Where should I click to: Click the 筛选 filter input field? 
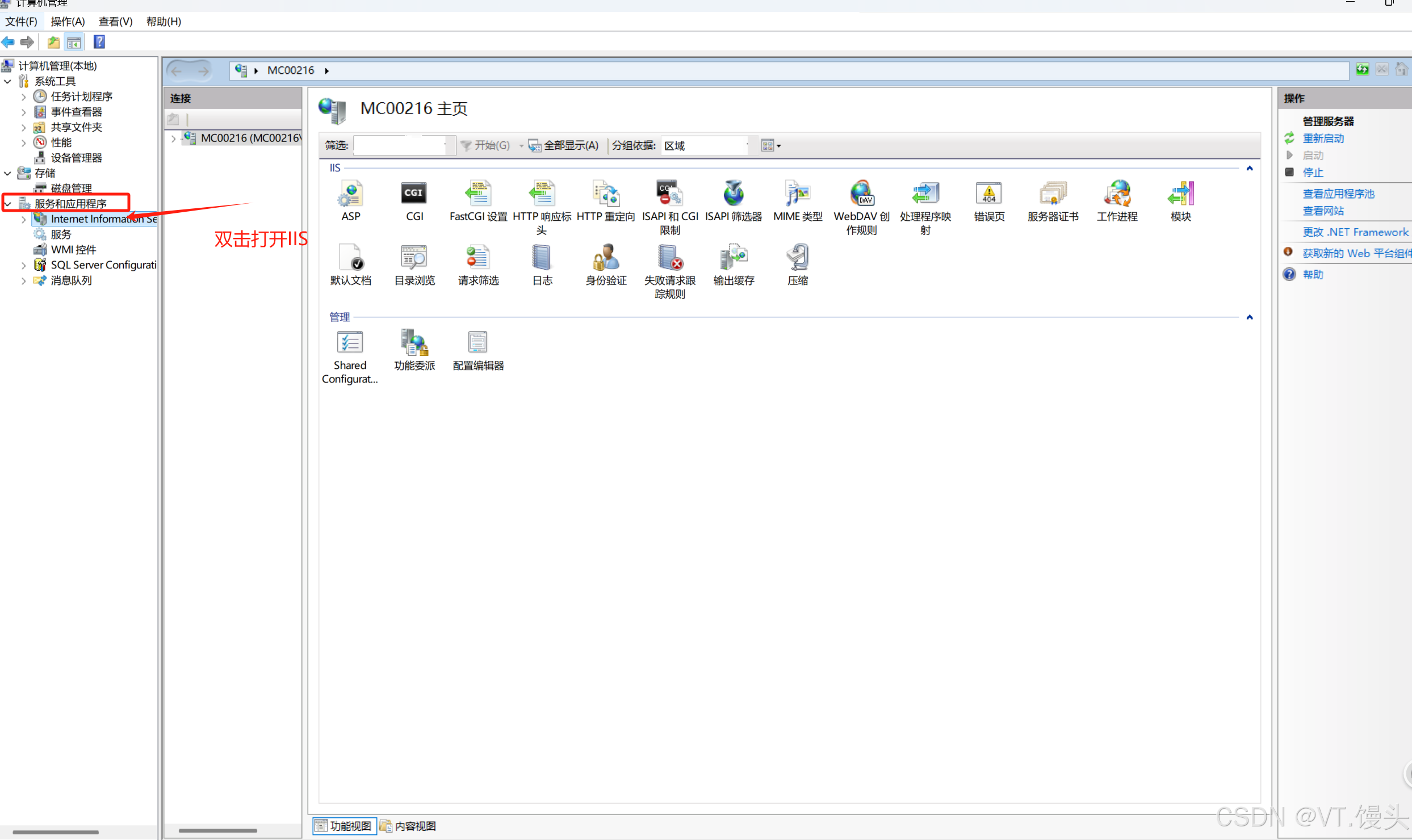[x=399, y=146]
